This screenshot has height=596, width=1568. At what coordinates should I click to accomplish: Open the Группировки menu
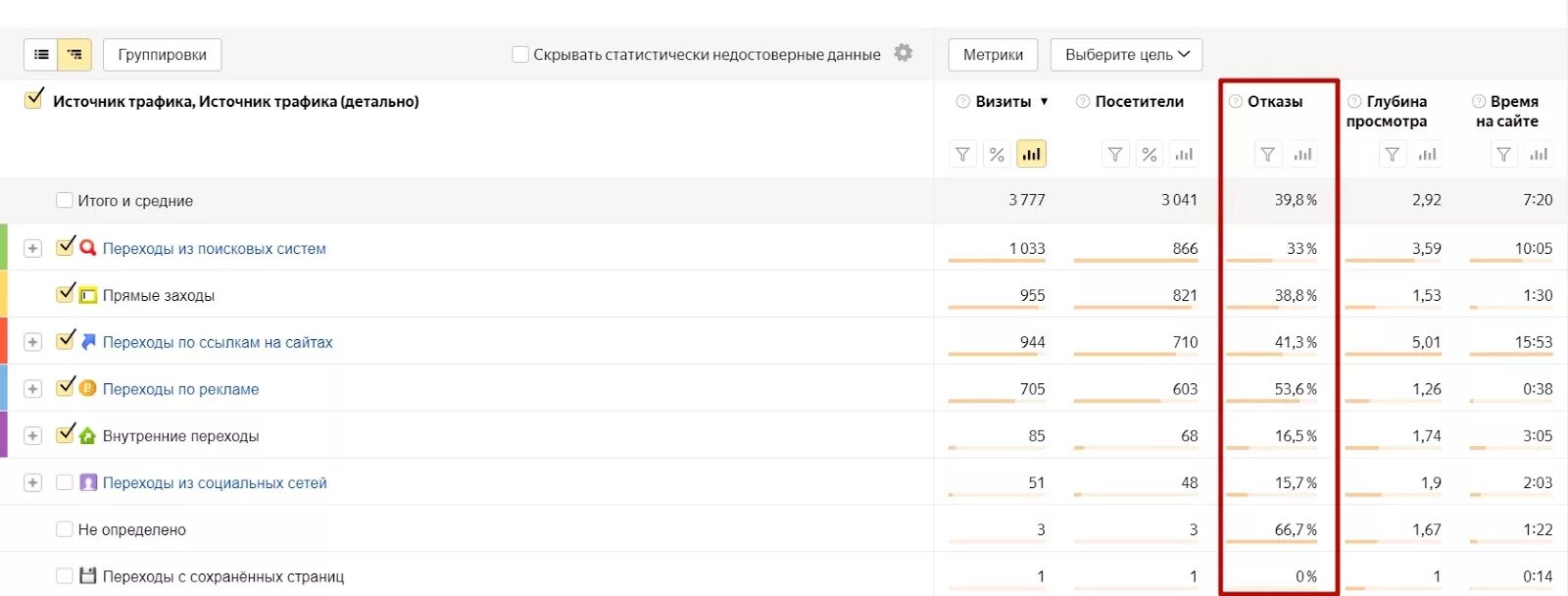162,55
